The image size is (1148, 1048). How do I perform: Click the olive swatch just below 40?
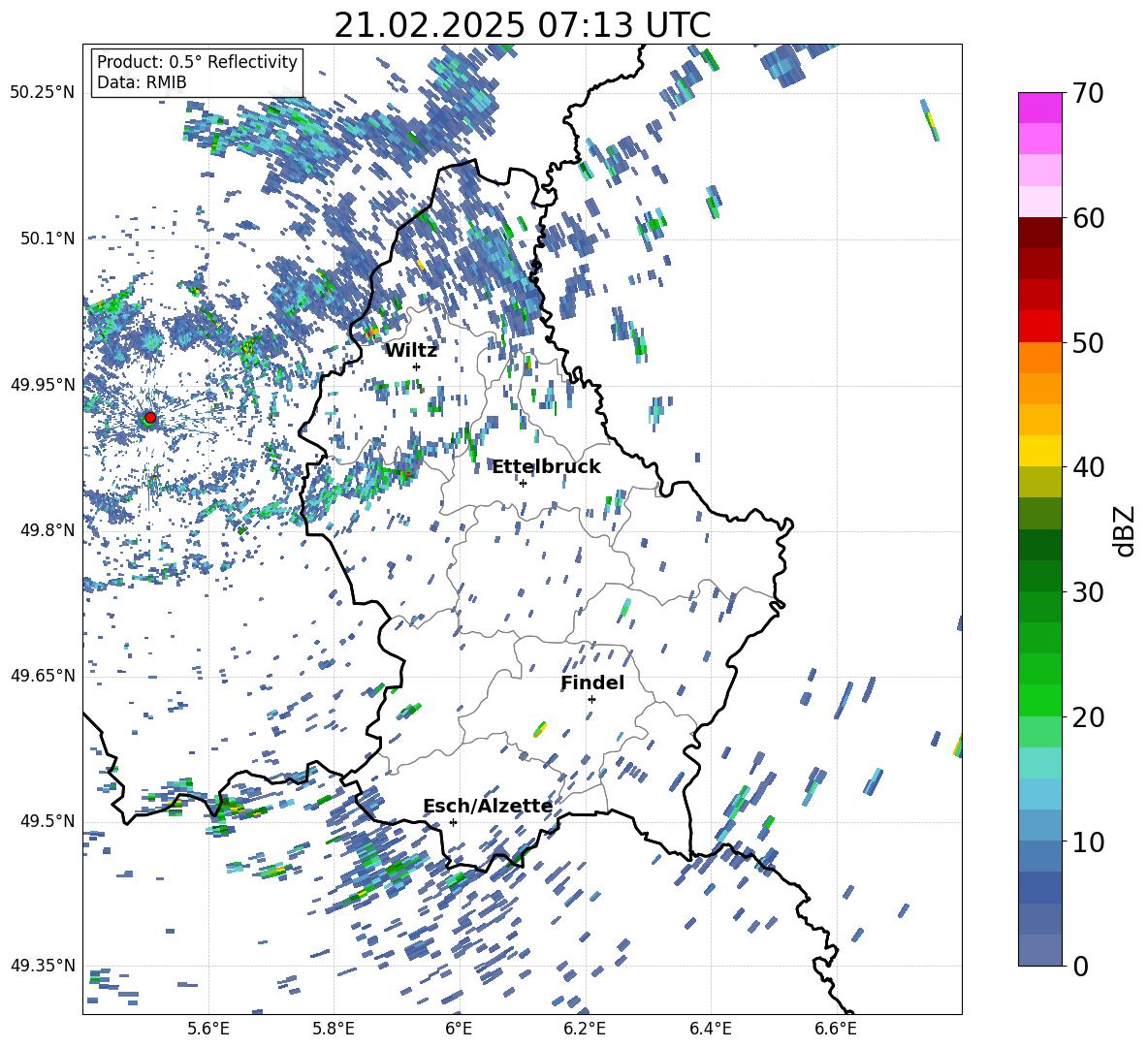(x=1040, y=482)
